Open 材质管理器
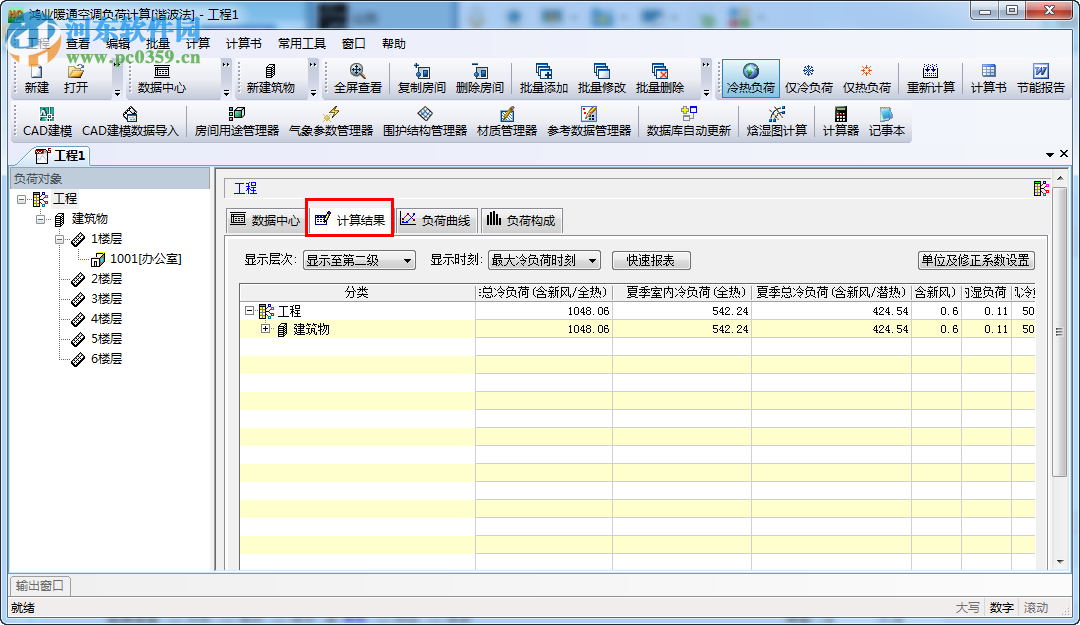The height and width of the screenshot is (625, 1080). pos(507,122)
